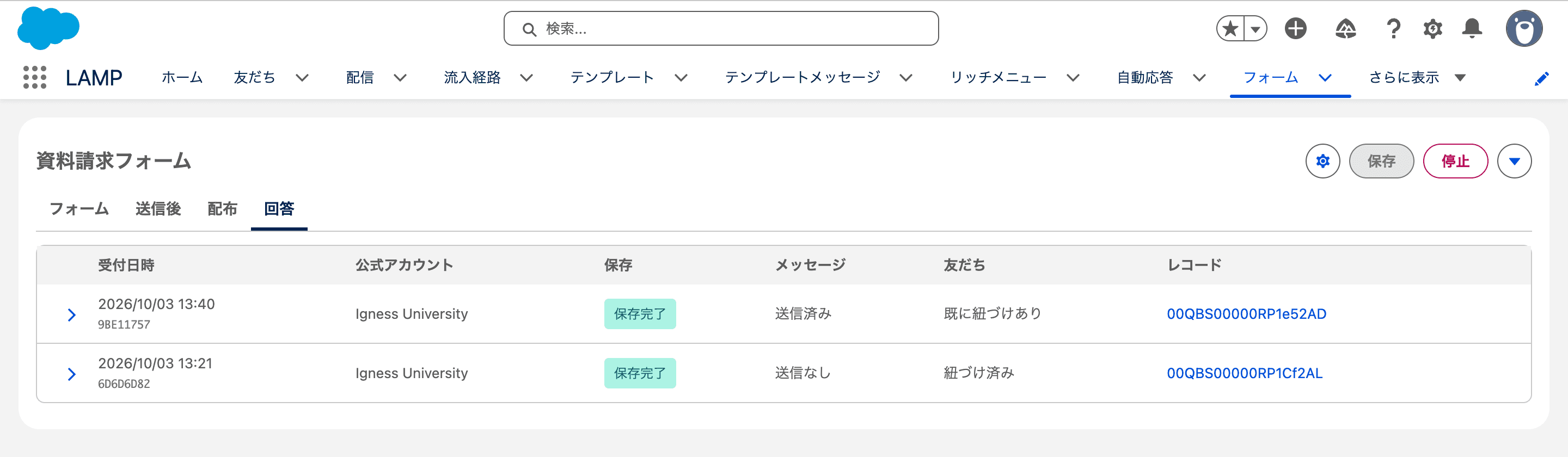The height and width of the screenshot is (457, 1568).
Task: Expand the テンプレートメッセージ chevron menu
Action: (x=906, y=78)
